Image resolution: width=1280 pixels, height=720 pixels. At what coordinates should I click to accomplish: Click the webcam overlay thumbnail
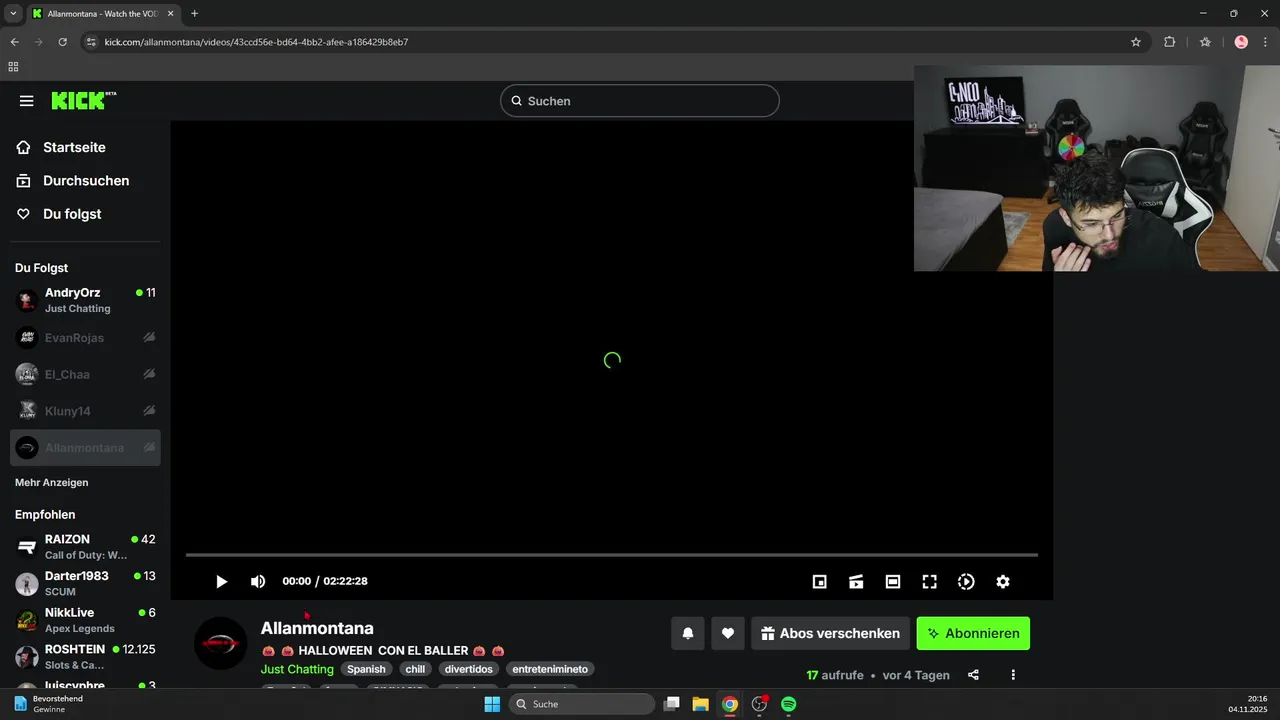(x=1097, y=168)
